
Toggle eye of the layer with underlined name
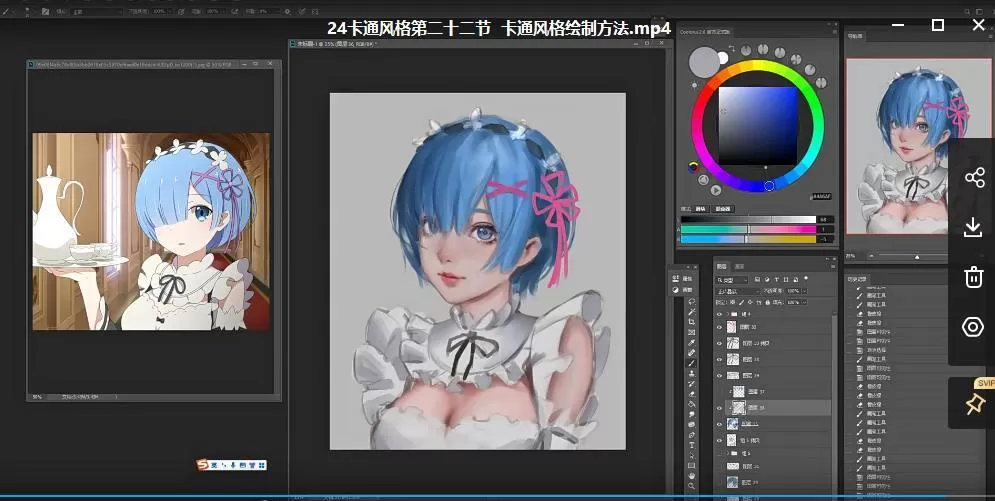719,424
